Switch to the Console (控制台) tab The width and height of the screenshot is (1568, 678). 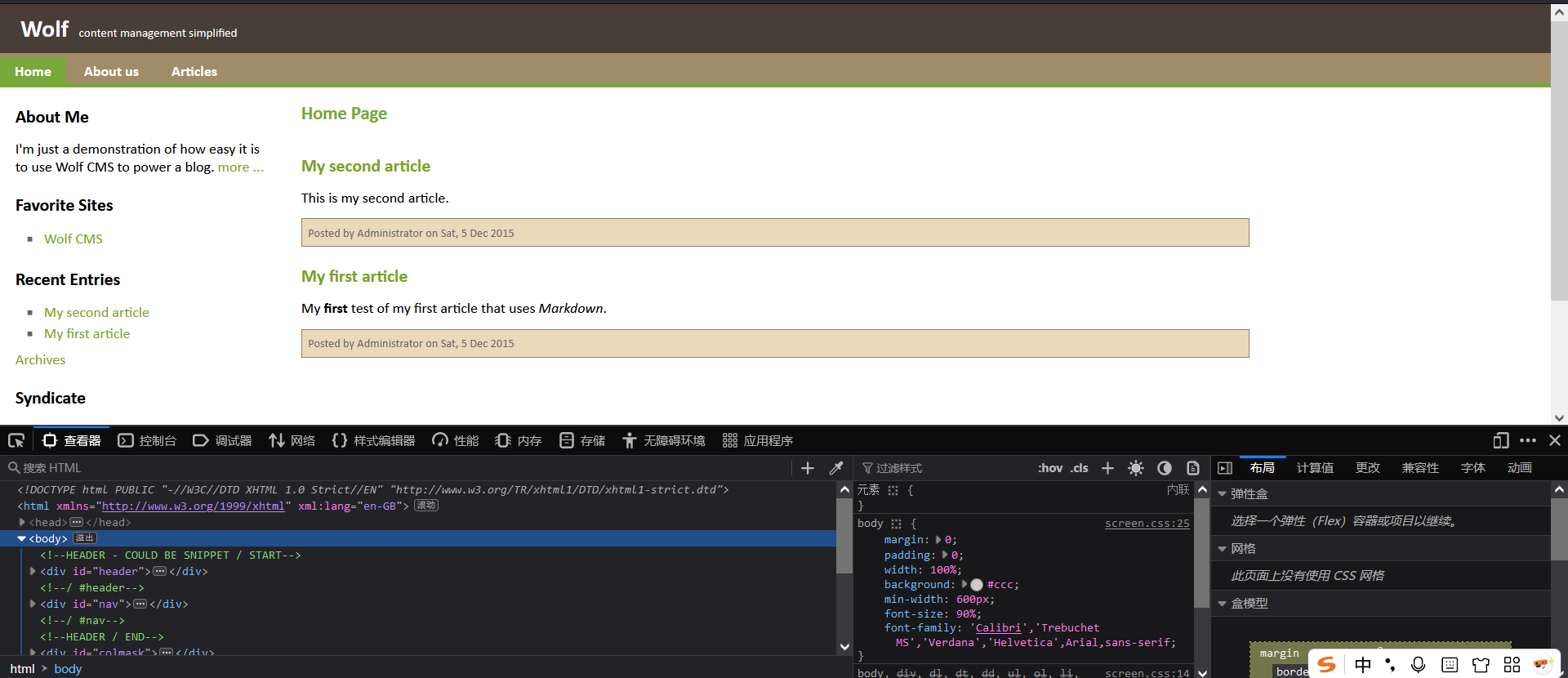147,441
